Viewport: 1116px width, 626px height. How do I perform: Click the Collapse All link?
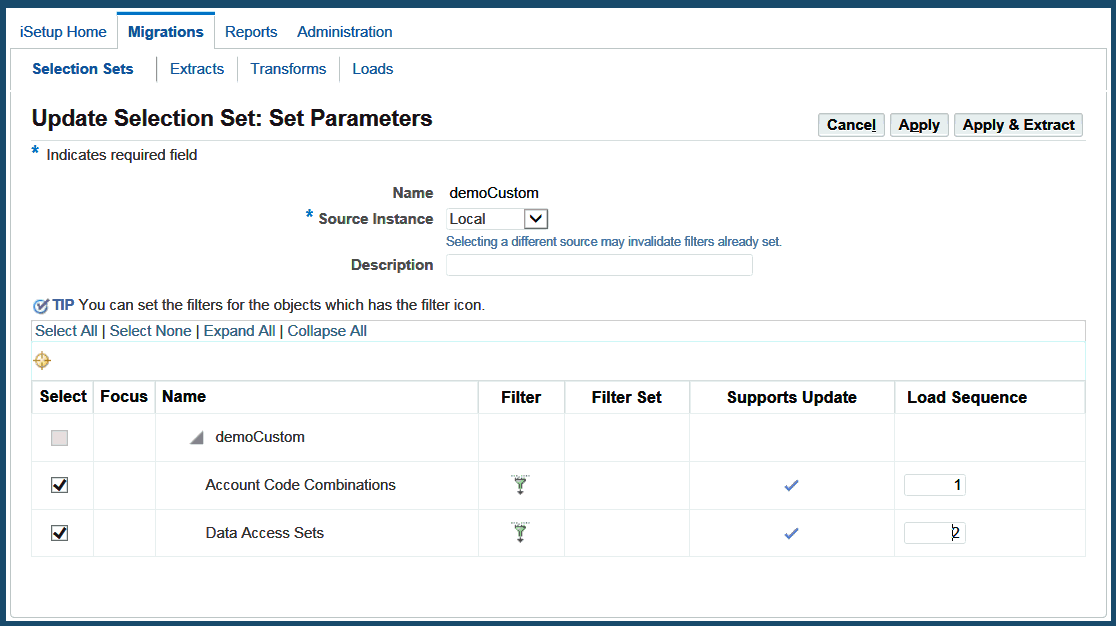(x=327, y=331)
